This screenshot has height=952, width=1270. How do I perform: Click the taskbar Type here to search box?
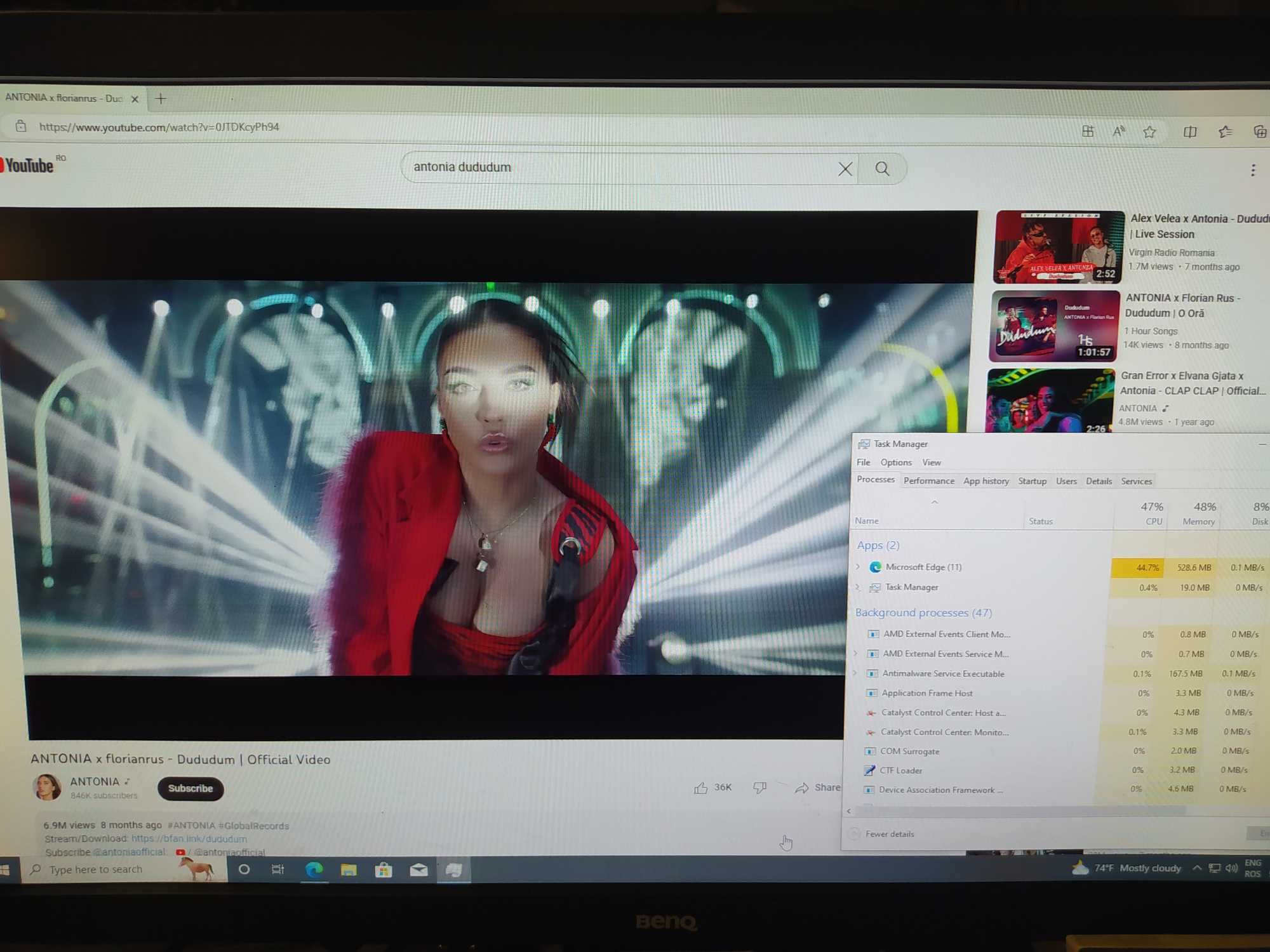pyautogui.click(x=124, y=869)
